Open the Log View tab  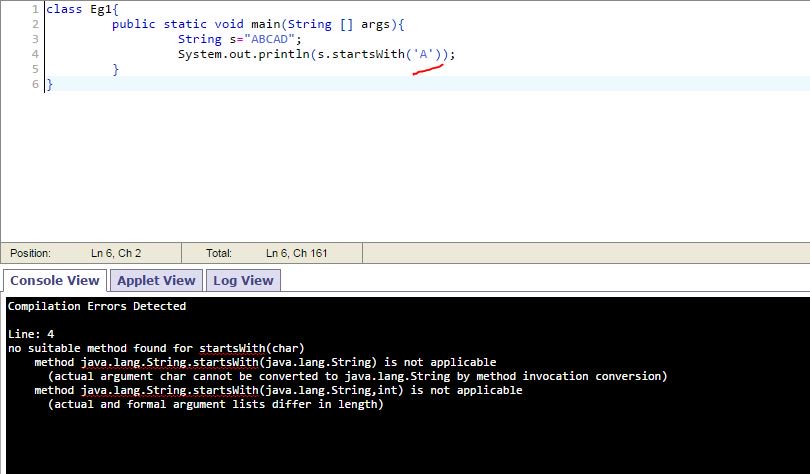click(x=243, y=280)
